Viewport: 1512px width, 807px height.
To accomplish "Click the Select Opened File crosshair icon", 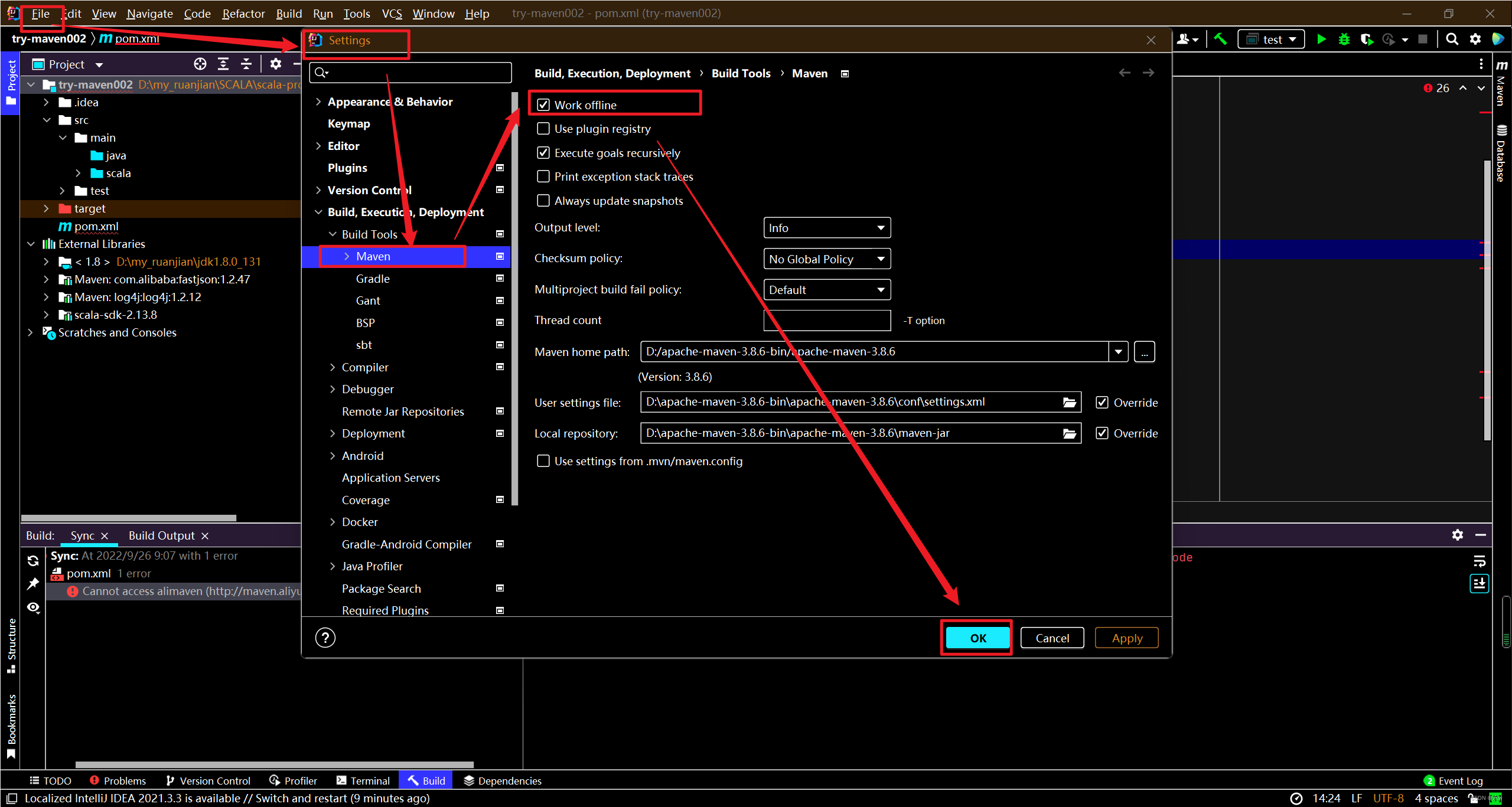I will pyautogui.click(x=200, y=64).
